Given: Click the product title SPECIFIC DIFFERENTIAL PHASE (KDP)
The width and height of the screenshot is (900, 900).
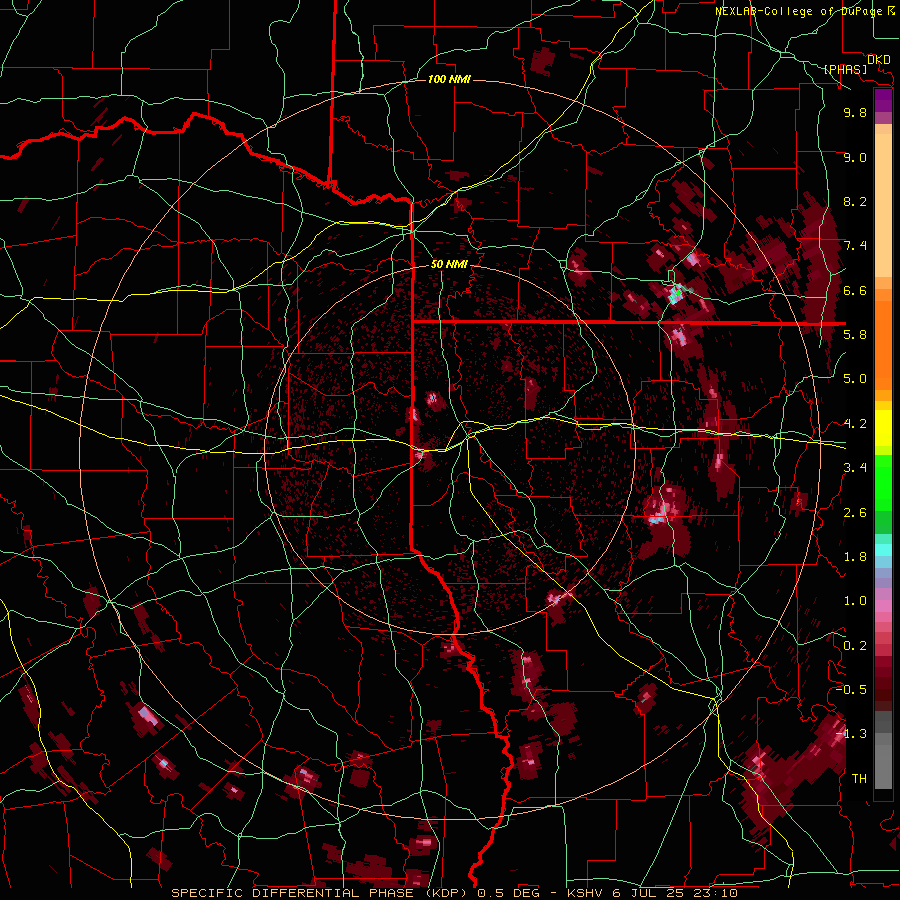Looking at the screenshot, I should point(320,893).
